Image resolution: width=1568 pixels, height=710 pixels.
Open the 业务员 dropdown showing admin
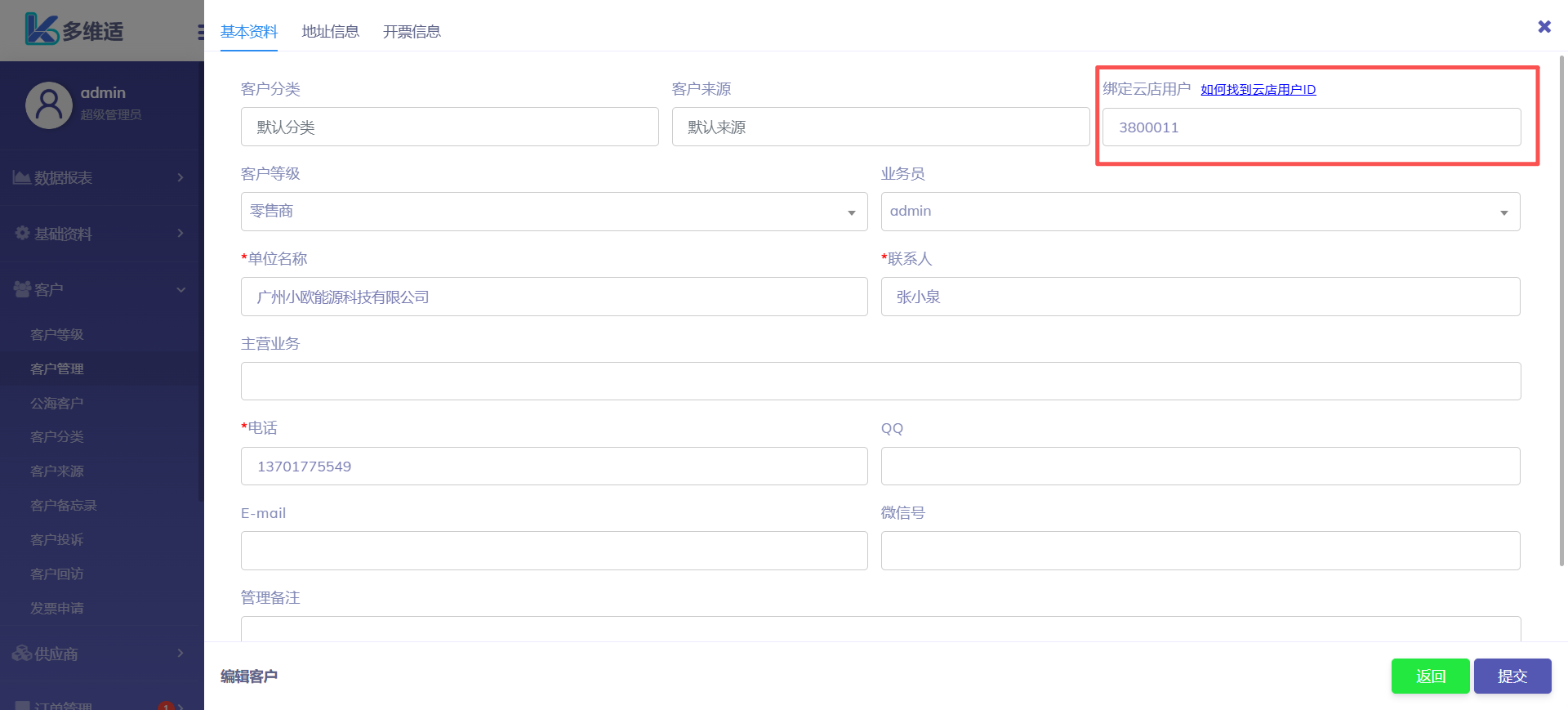coord(1200,212)
